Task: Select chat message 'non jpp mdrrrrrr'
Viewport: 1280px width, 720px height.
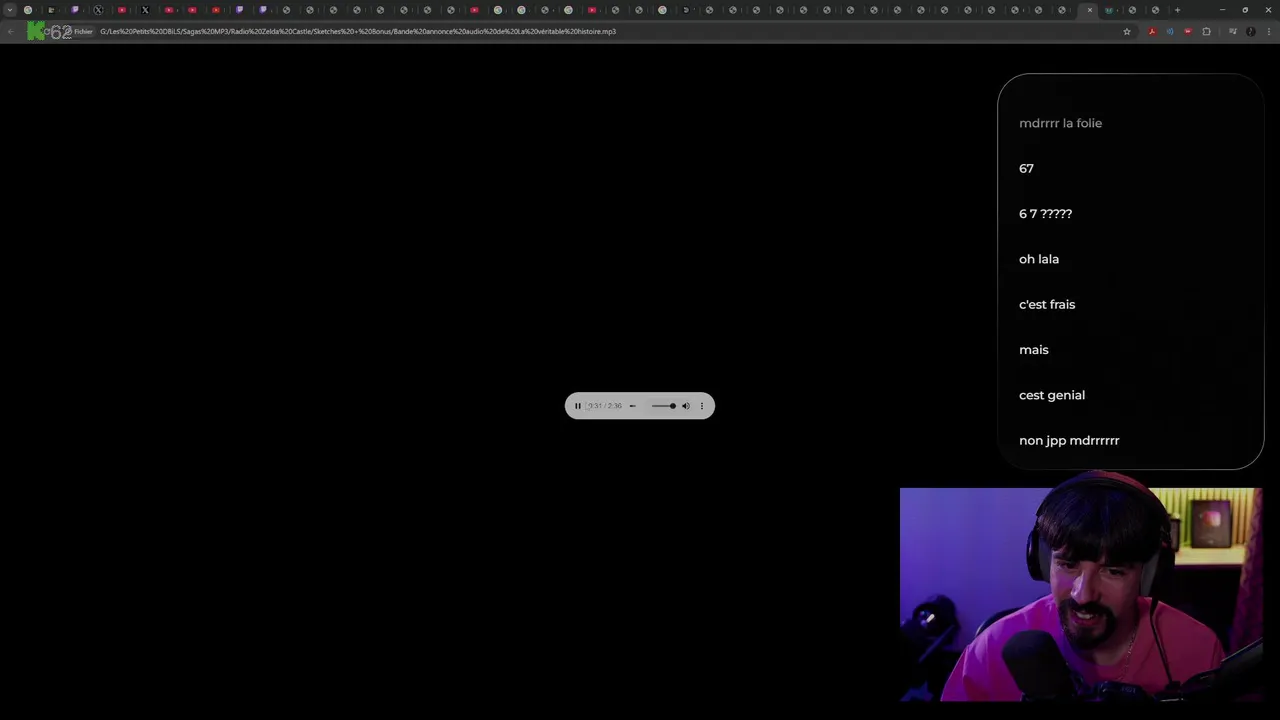Action: pos(1069,440)
